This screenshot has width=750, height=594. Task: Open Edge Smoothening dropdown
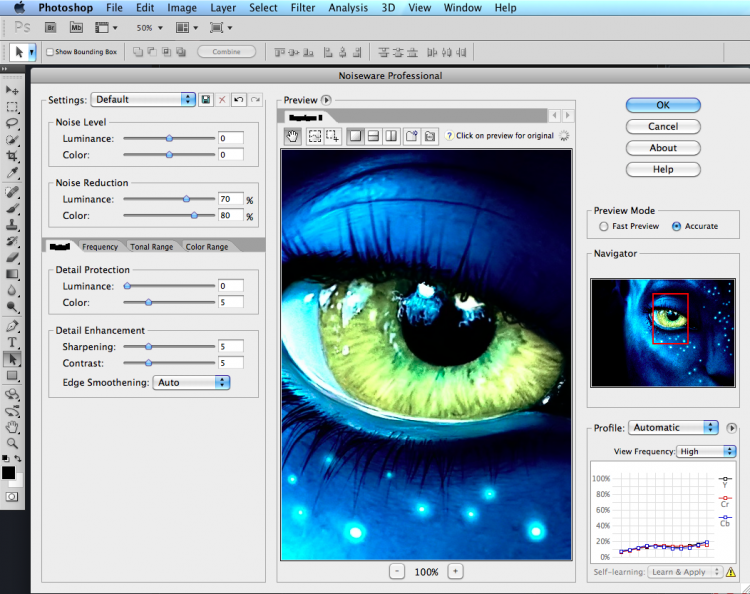192,382
